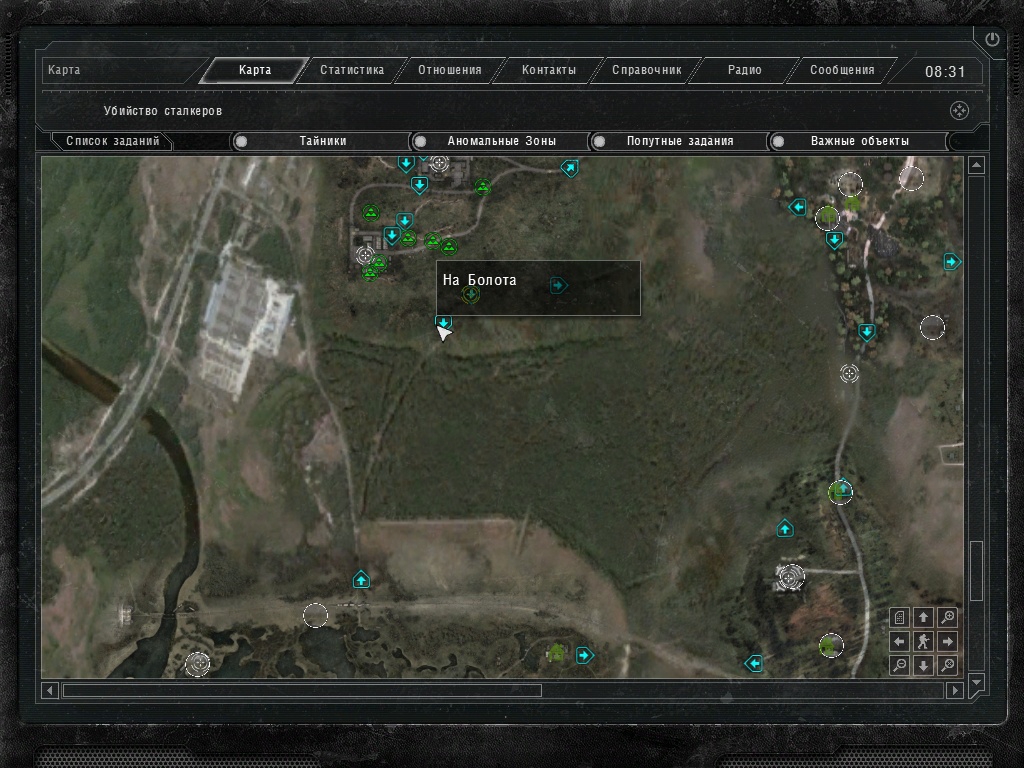Click the crosshair icon beside task title
This screenshot has width=1024, height=768.
point(959,110)
